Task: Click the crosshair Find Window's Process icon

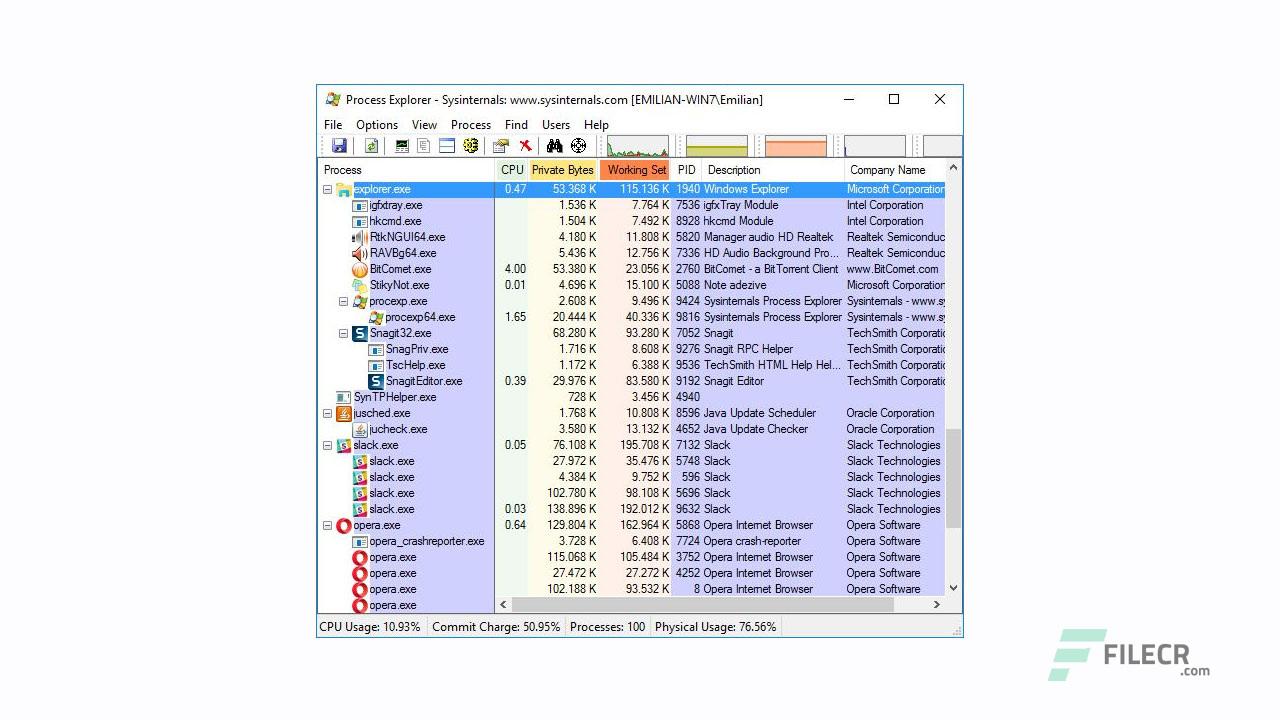Action: pos(578,146)
